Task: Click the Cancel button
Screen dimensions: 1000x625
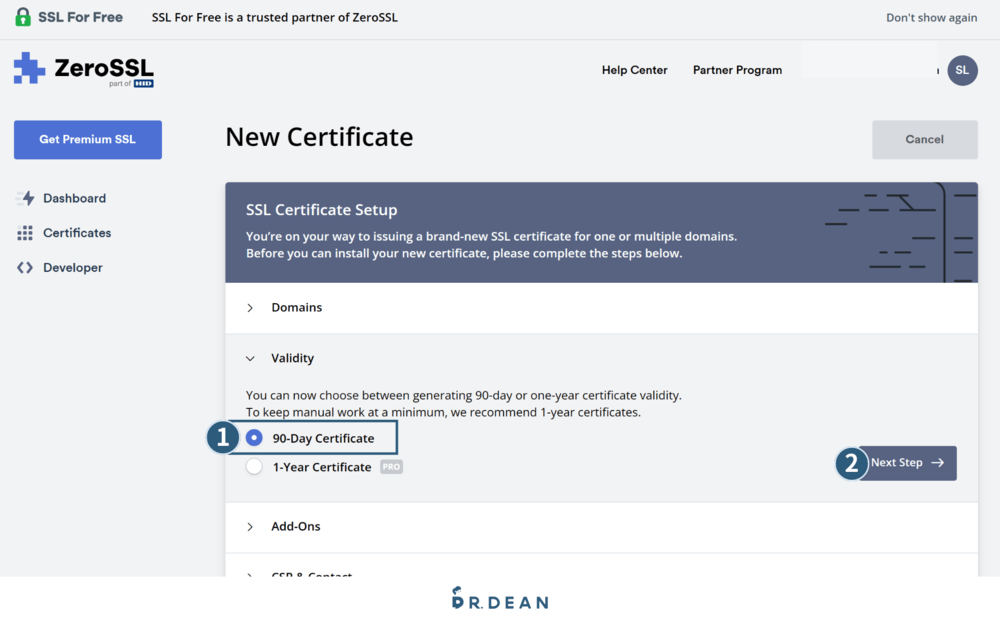Action: 924,139
